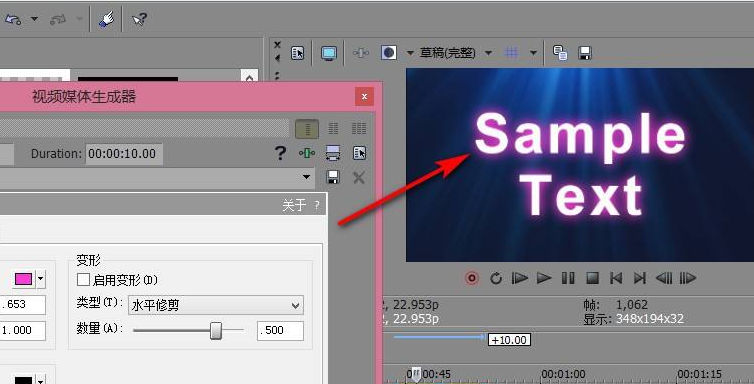Open the magenta color swatch dropdown arrow
This screenshot has height=384, width=754.
coord(41,279)
